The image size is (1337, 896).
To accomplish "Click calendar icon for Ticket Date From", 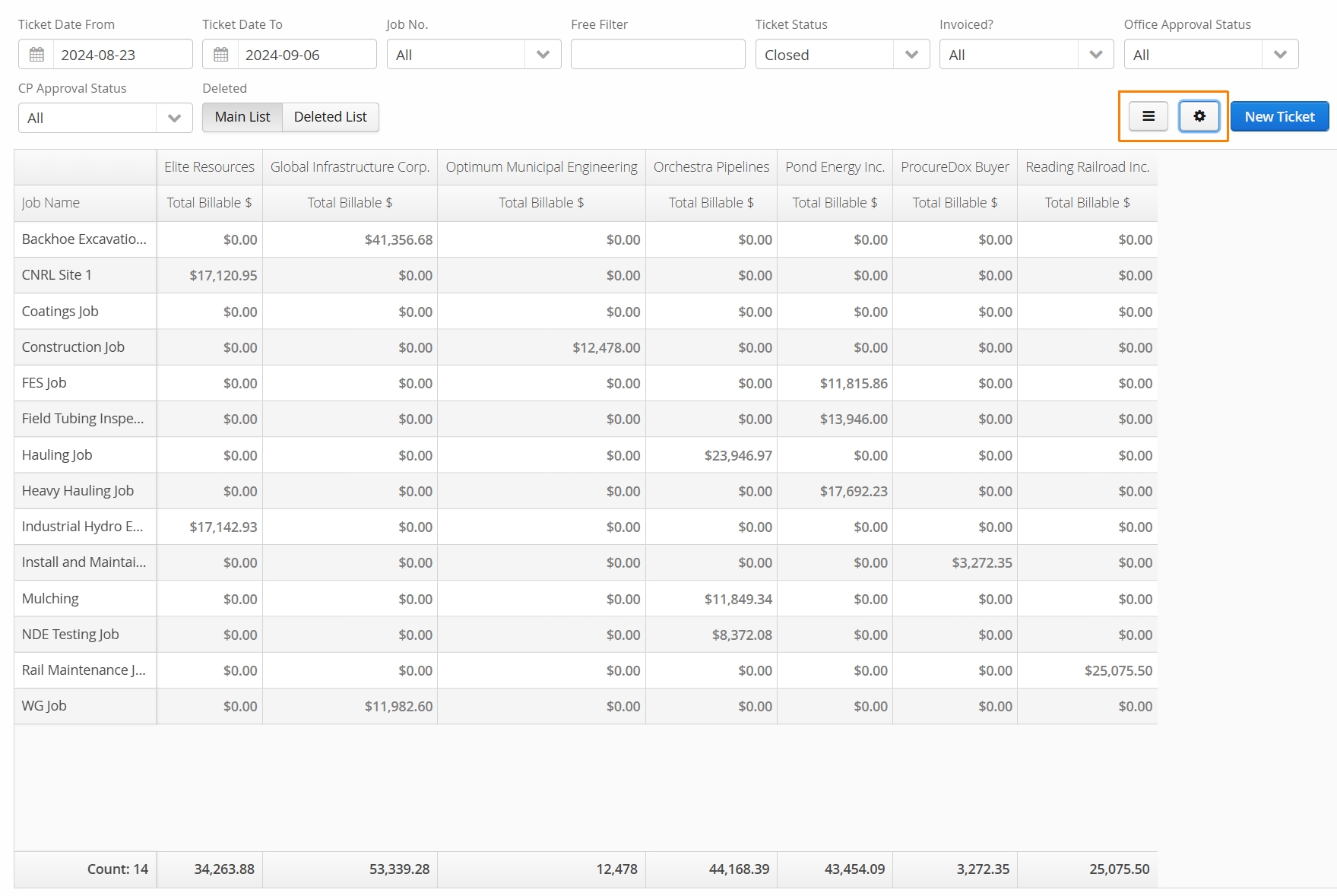I will (36, 55).
